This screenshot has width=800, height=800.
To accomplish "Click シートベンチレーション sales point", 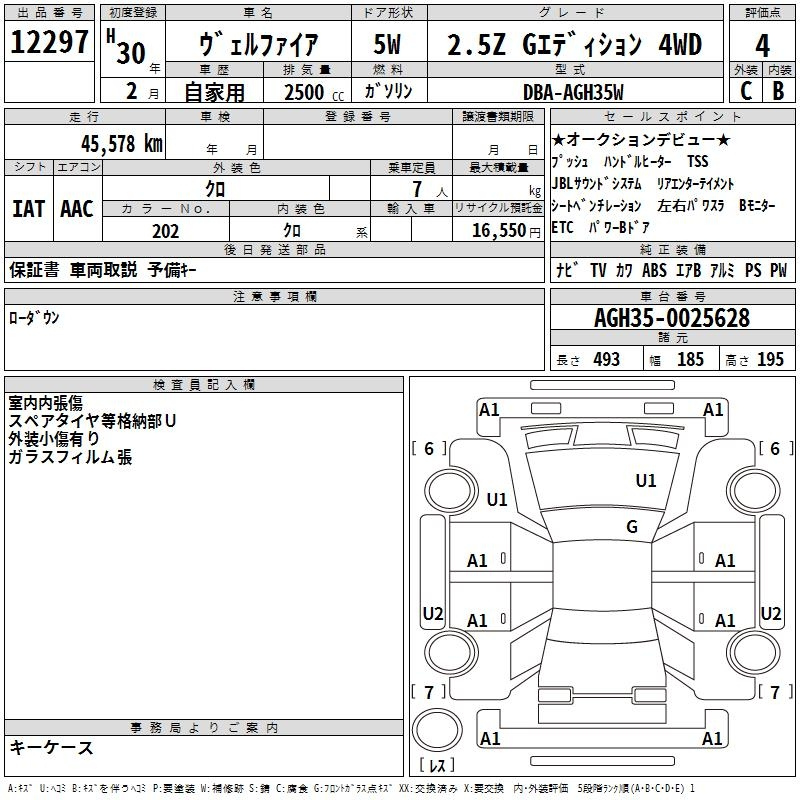I will click(596, 206).
